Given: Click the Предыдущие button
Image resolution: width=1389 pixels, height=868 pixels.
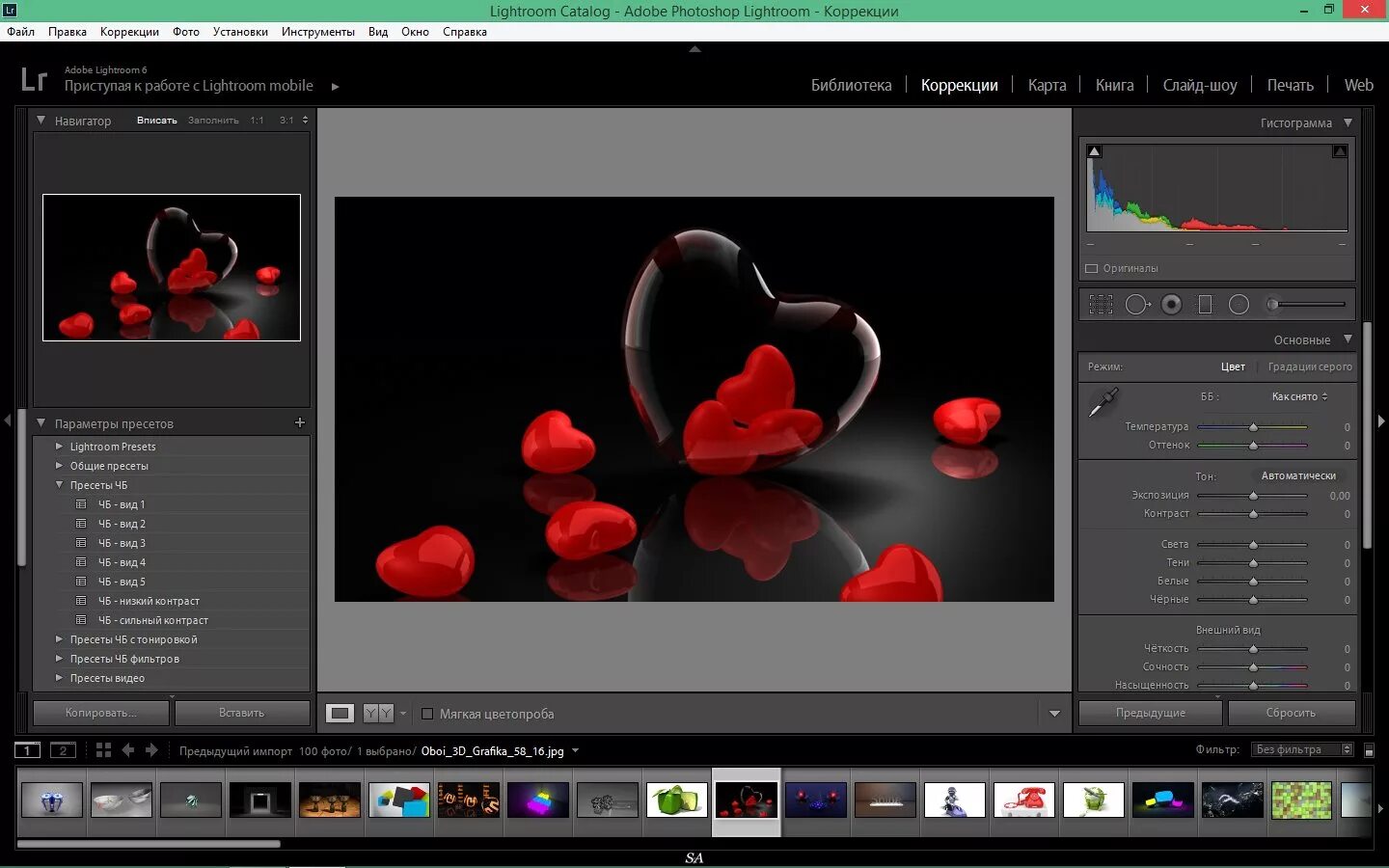Looking at the screenshot, I should pyautogui.click(x=1151, y=713).
